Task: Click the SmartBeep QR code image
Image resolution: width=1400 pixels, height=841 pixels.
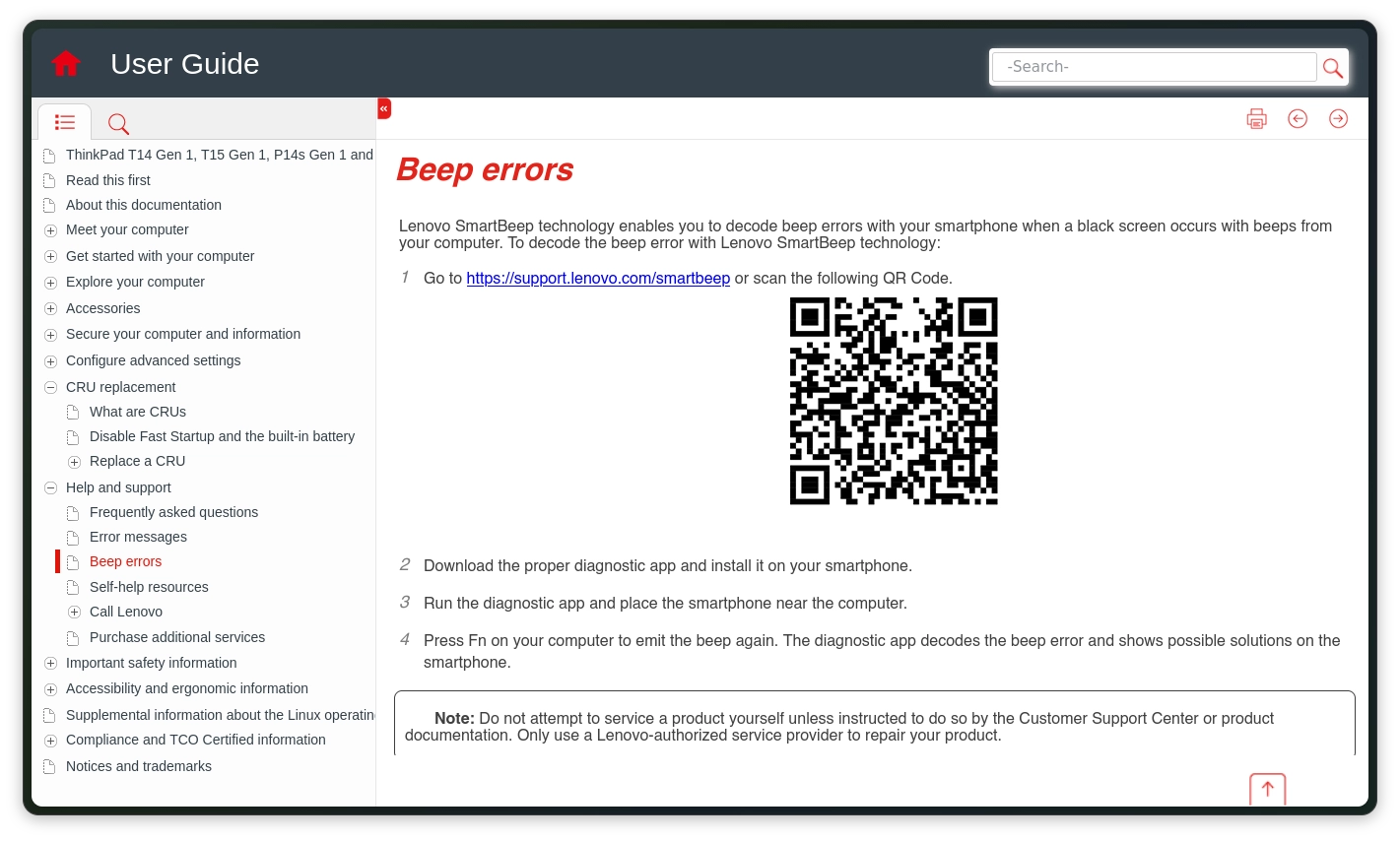Action: click(894, 401)
